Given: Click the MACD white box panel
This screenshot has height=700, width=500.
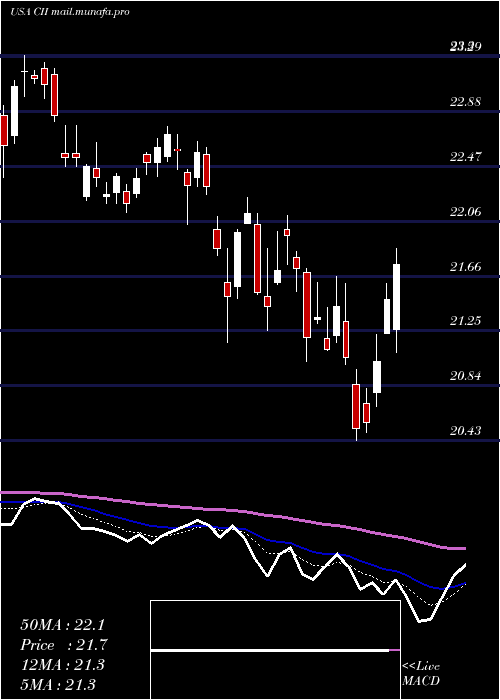Looking at the screenshot, I should 275,650.
